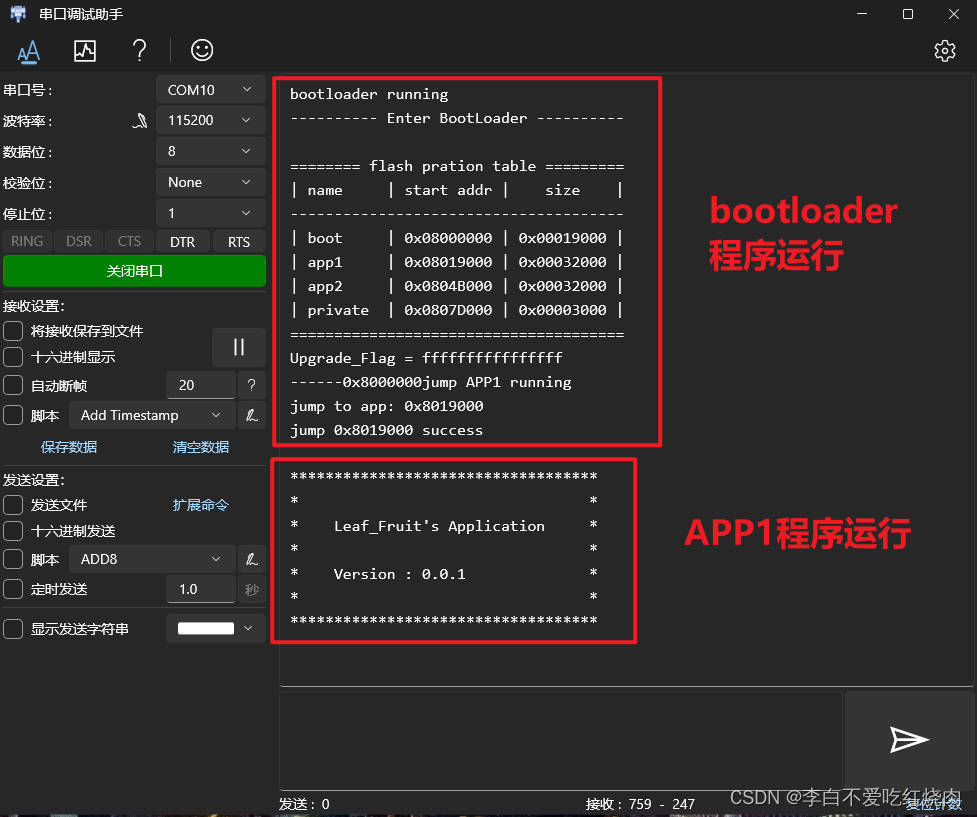Open the waveform plotting view icon
This screenshot has height=817, width=977.
84,50
